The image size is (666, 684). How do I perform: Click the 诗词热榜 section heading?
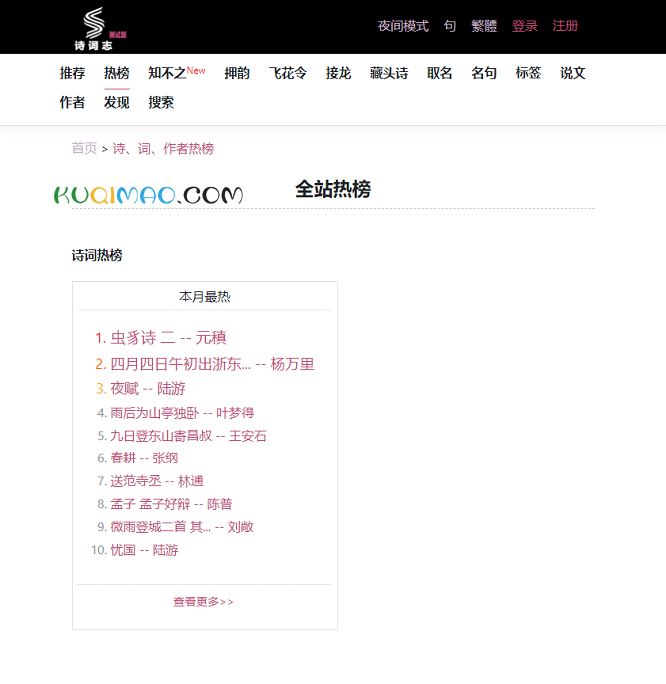point(97,255)
